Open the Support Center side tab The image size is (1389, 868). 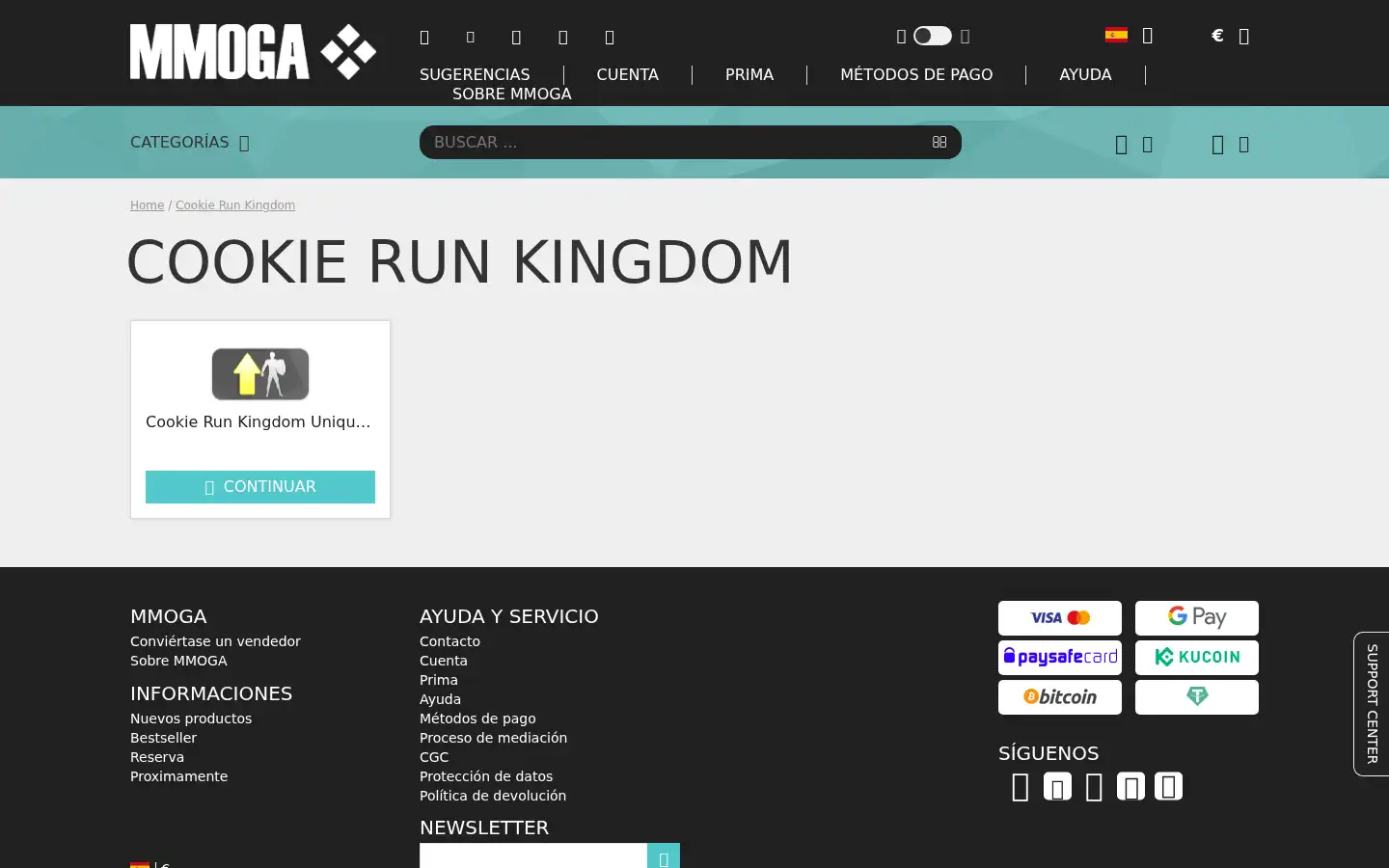click(x=1372, y=704)
